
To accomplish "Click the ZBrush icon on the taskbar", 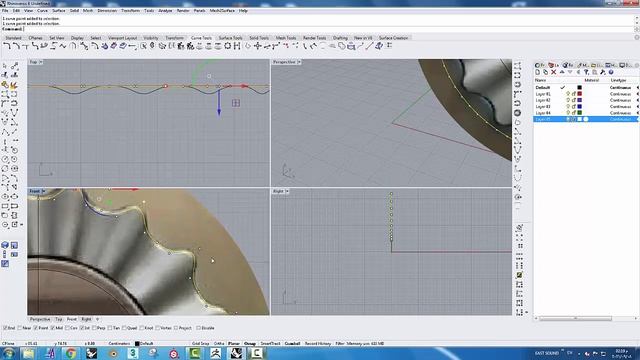I will (x=216, y=353).
